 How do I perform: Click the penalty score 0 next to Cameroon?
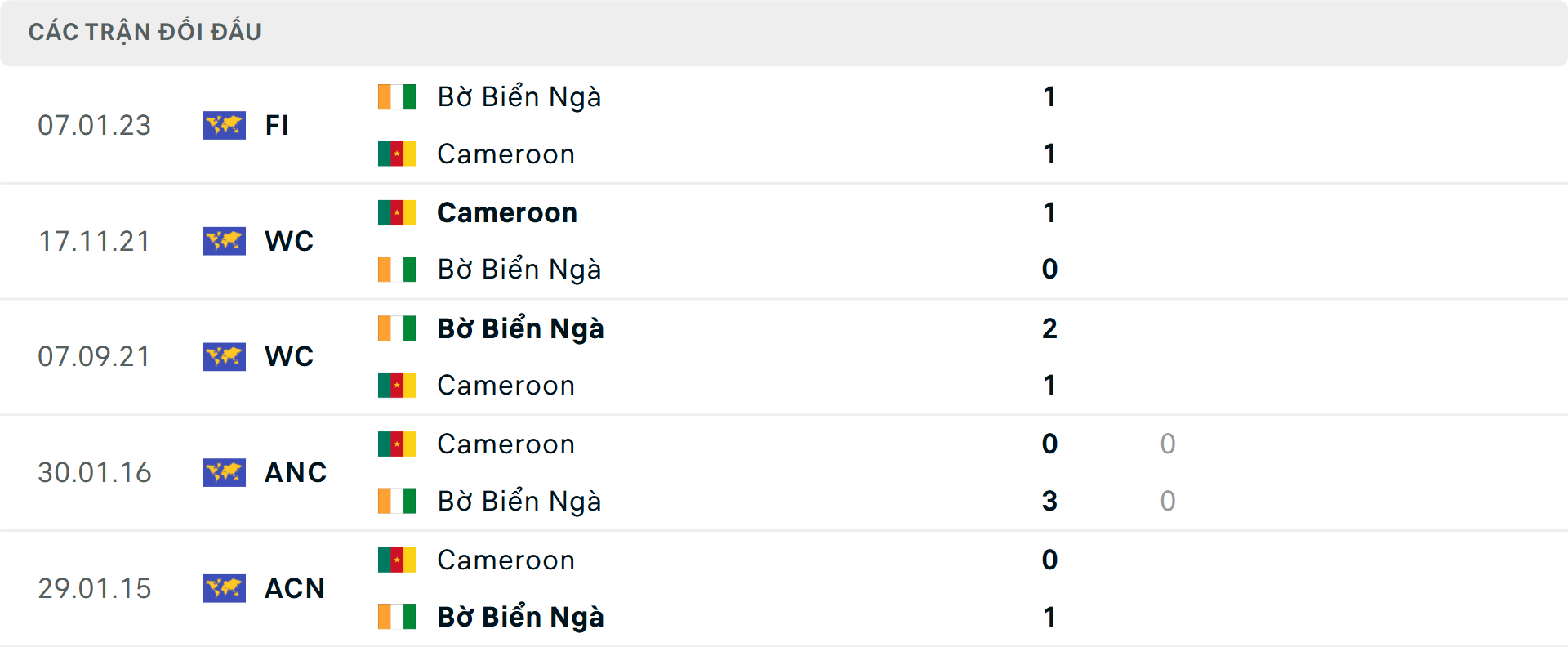pos(1166,444)
